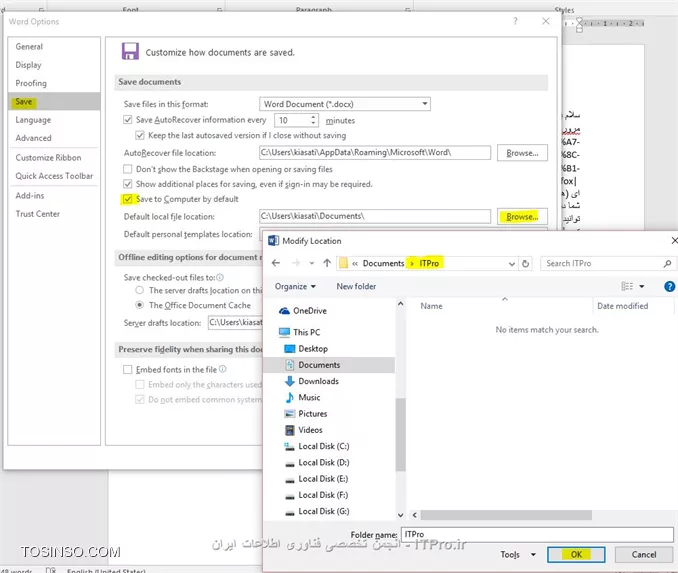
Task: Click the Search ITPro box
Action: (x=608, y=263)
